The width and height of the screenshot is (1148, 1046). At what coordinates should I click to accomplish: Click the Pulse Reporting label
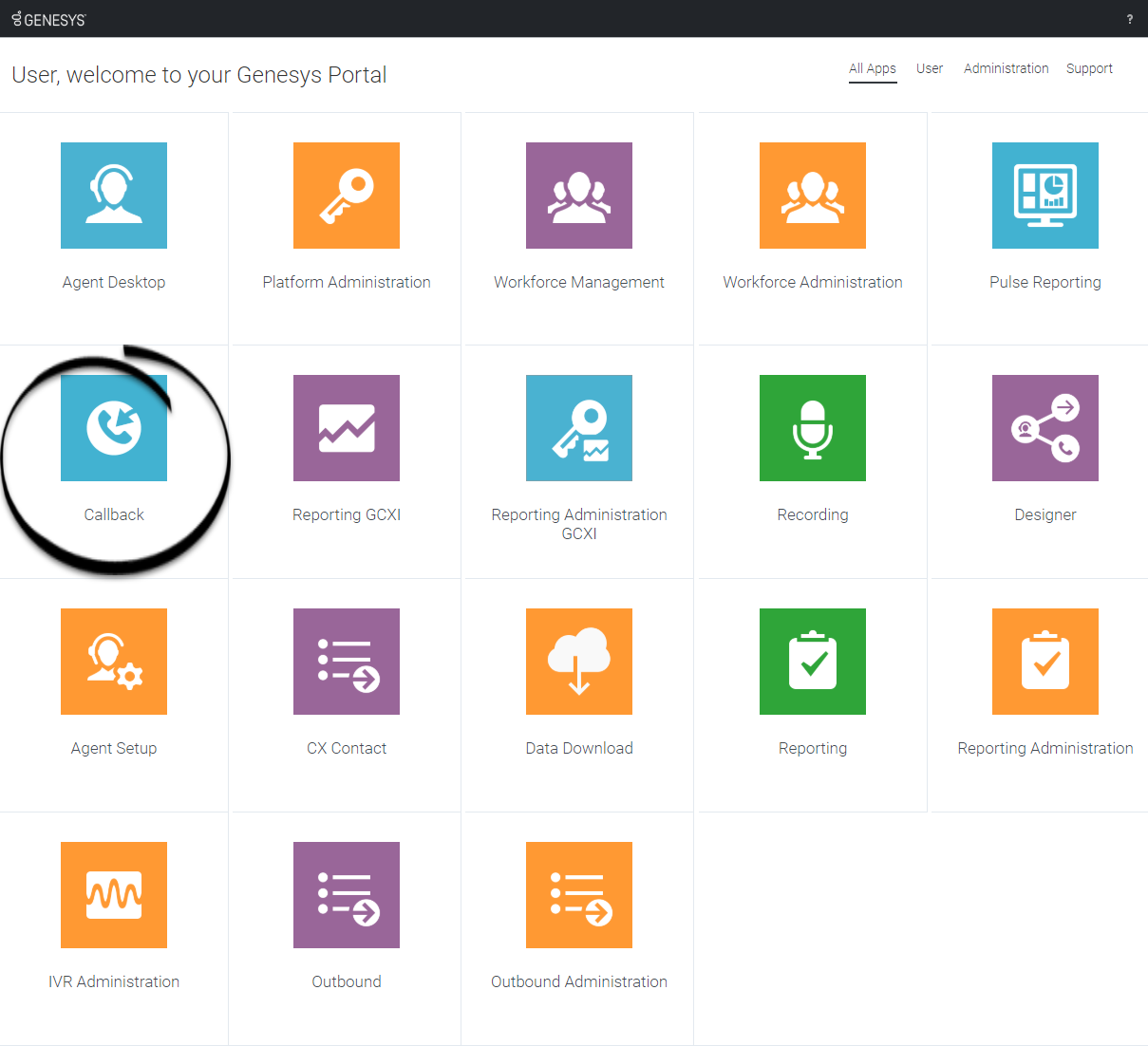point(1045,282)
